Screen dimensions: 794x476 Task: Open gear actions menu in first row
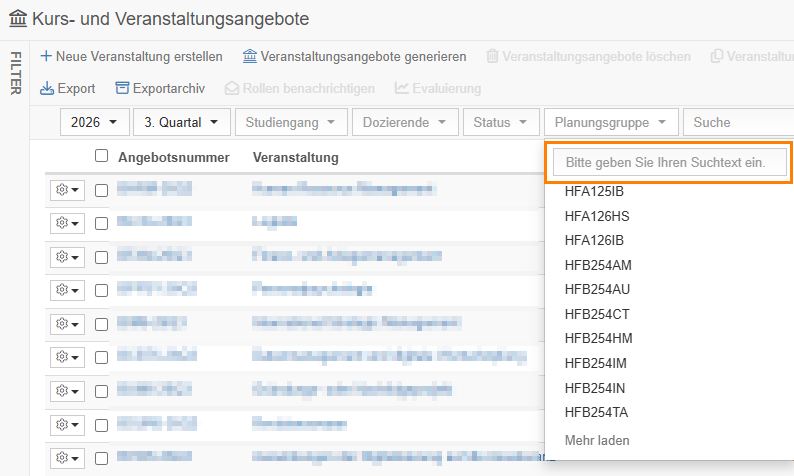67,190
